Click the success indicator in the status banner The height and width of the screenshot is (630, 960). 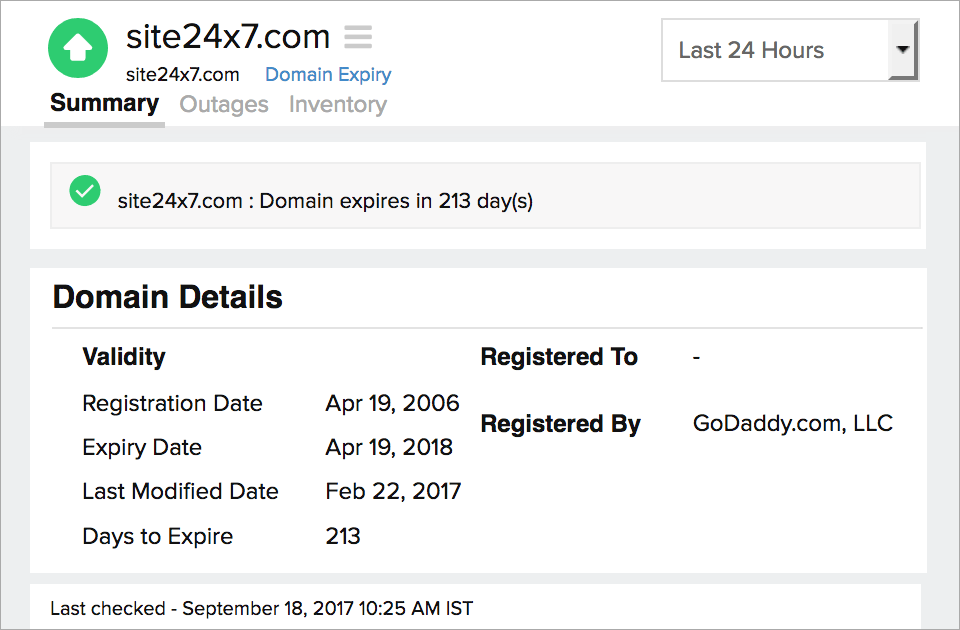pyautogui.click(x=84, y=190)
